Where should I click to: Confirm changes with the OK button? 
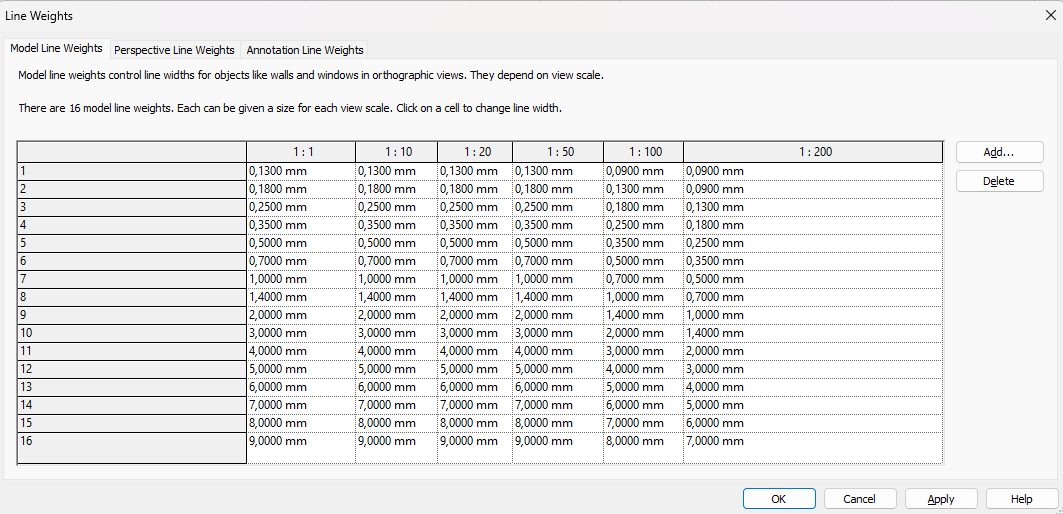coord(779,499)
